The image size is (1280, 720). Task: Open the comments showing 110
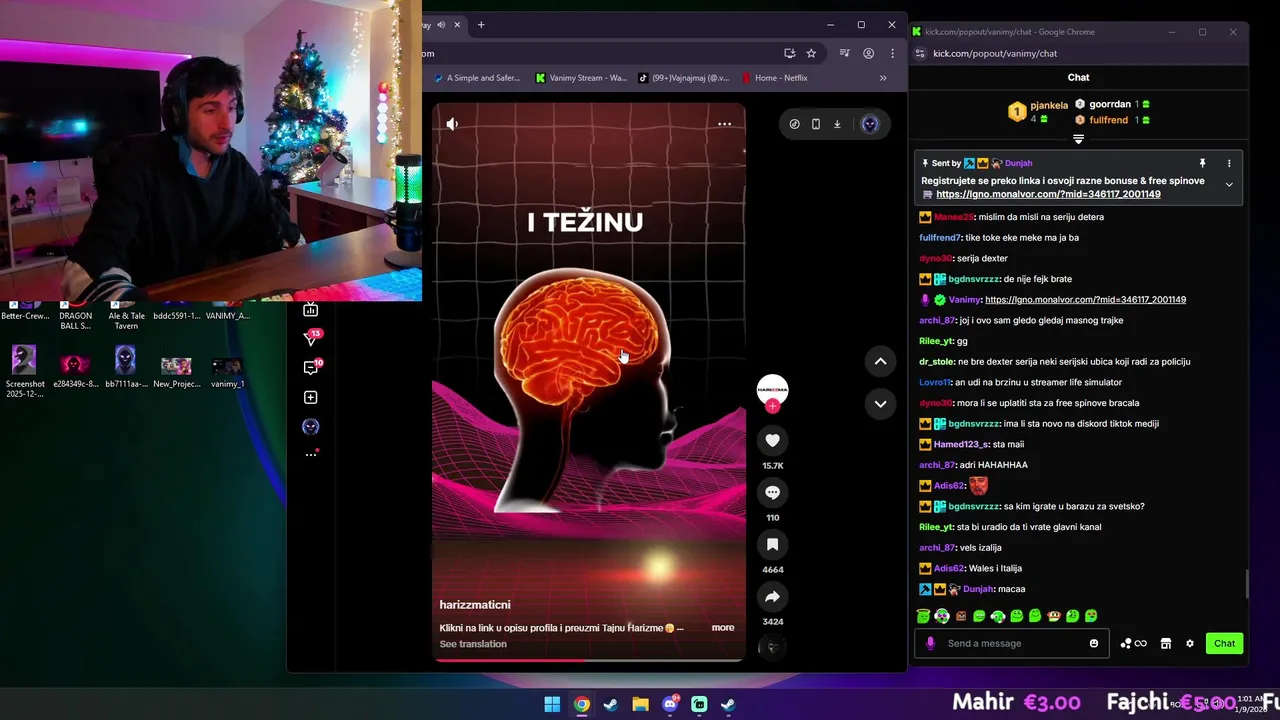(772, 492)
